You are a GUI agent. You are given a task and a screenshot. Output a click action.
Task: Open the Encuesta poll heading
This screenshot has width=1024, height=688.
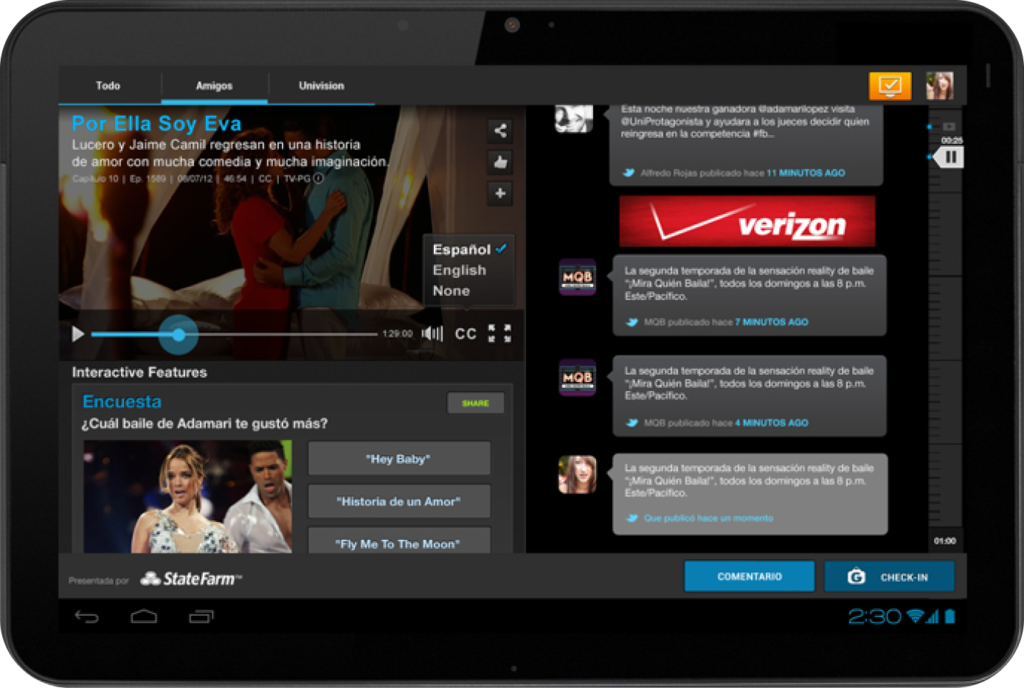122,401
